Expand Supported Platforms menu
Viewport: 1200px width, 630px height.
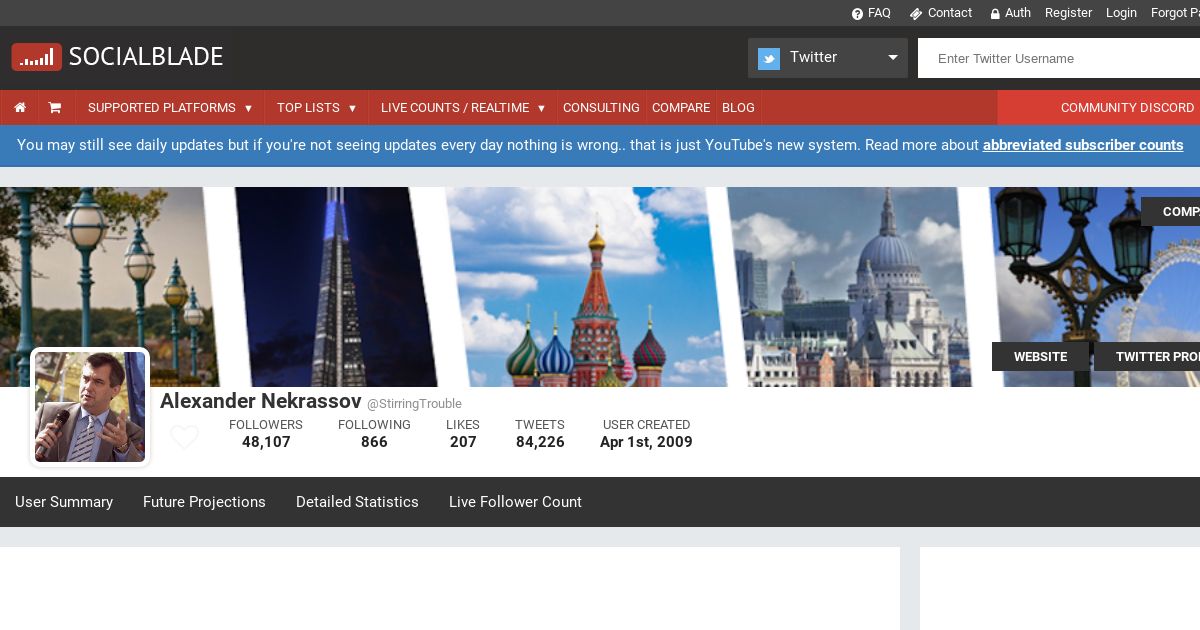click(x=170, y=107)
